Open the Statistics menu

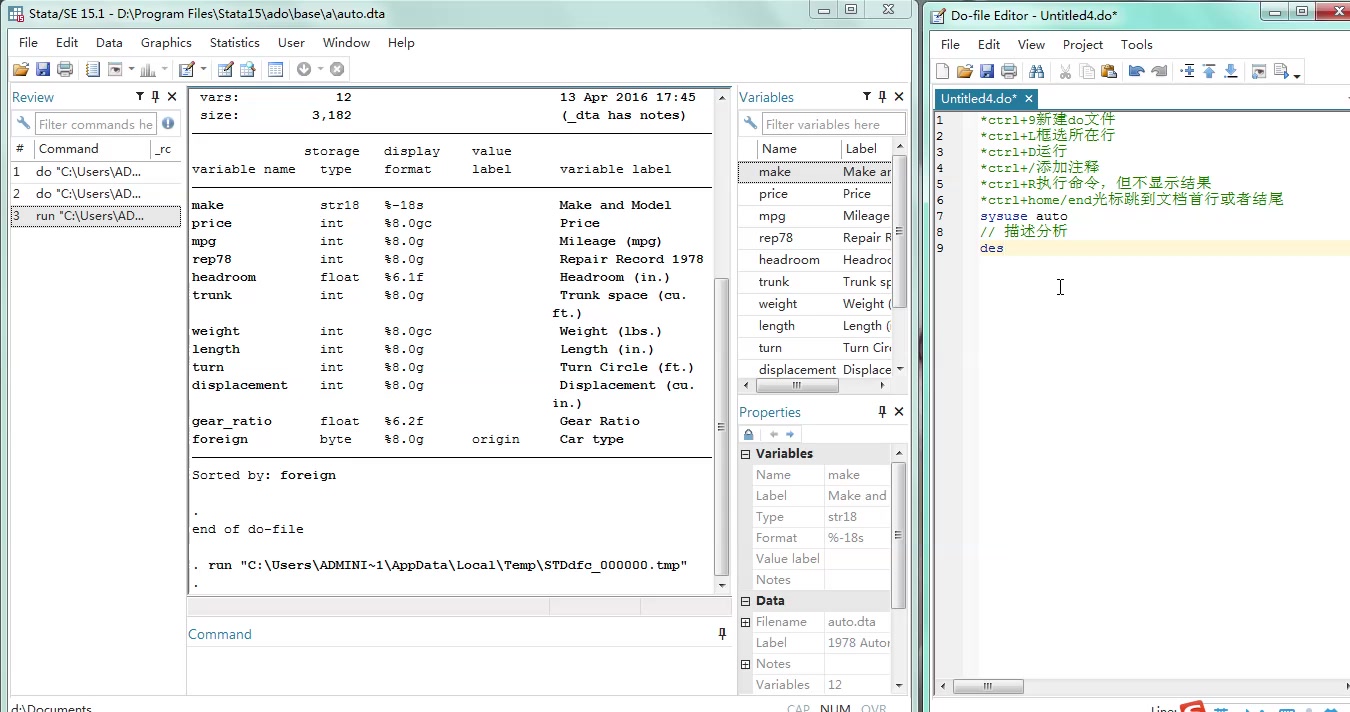pos(234,43)
